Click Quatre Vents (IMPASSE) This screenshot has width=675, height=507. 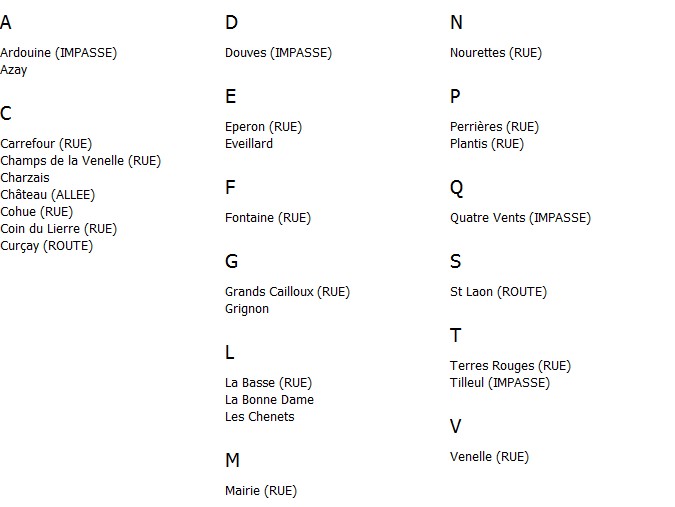point(520,218)
